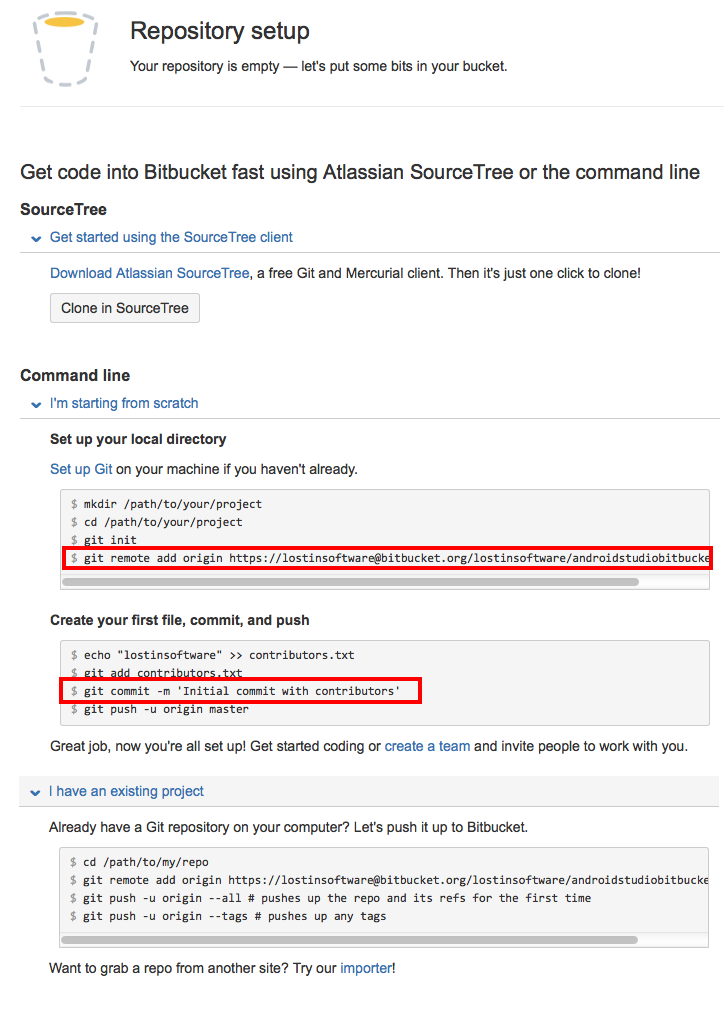This screenshot has width=724, height=1010.
Task: Click the existing-project code block's horizontal scrollbar
Action: pyautogui.click(x=350, y=939)
